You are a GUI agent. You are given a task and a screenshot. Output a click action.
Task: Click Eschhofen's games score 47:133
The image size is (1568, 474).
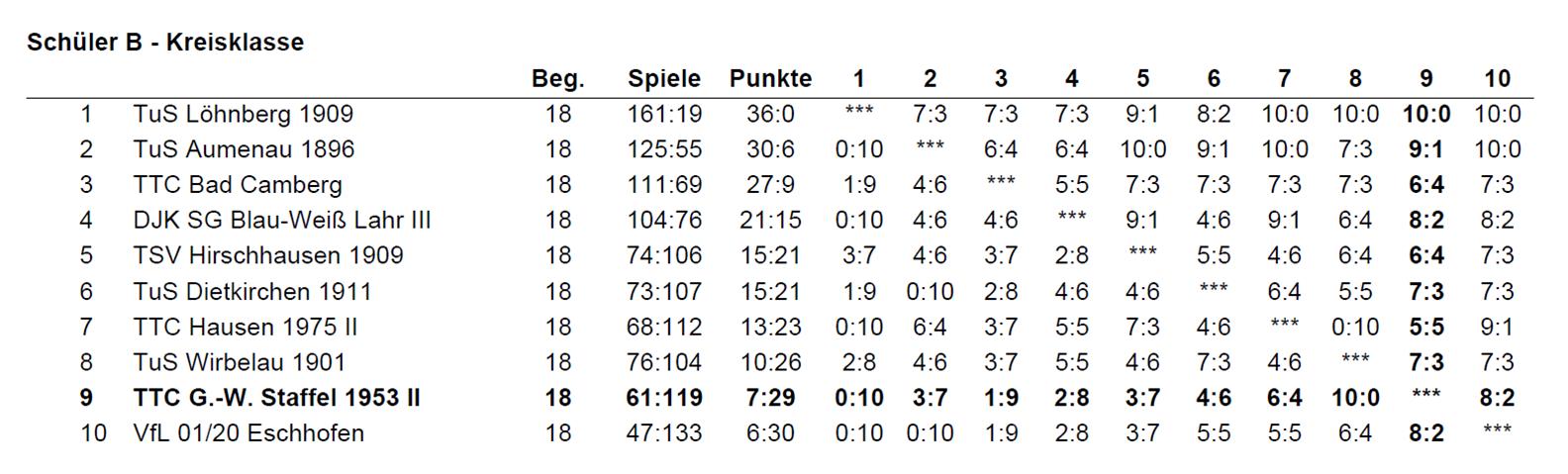664,433
